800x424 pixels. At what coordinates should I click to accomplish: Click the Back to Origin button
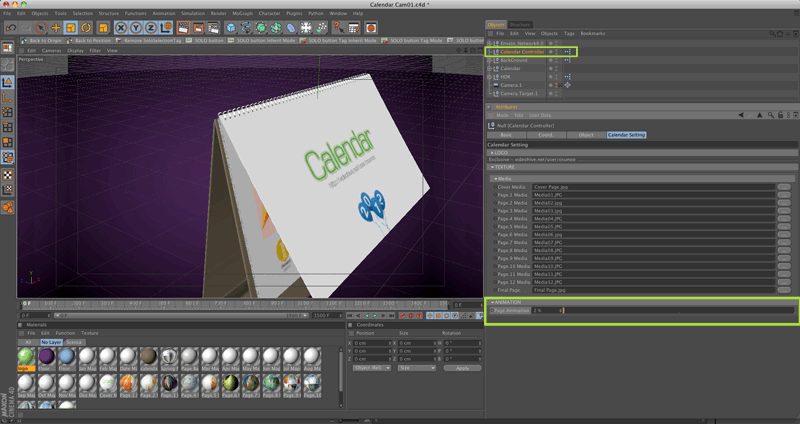pyautogui.click(x=40, y=40)
